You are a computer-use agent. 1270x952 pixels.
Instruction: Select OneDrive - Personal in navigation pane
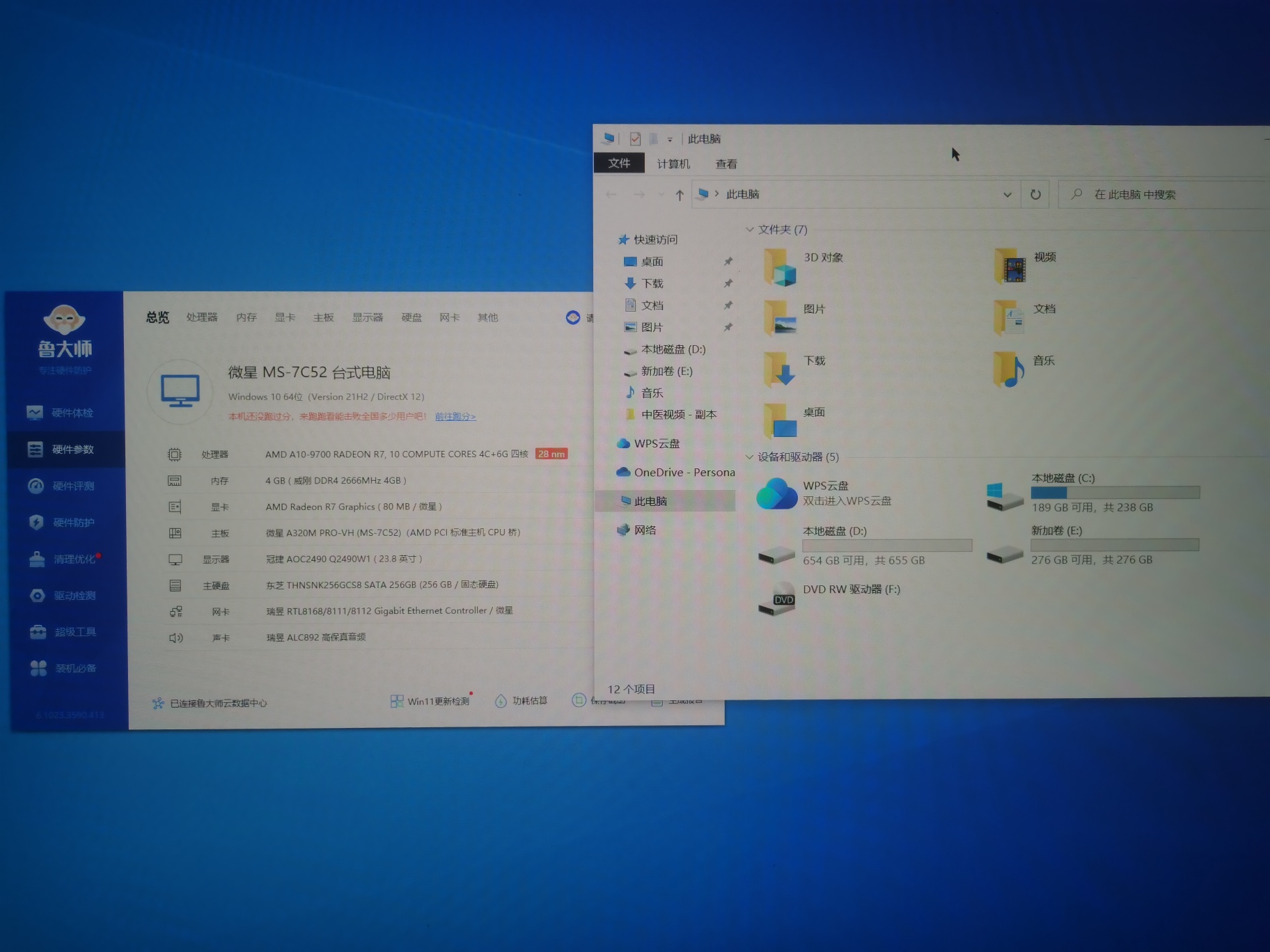point(676,473)
